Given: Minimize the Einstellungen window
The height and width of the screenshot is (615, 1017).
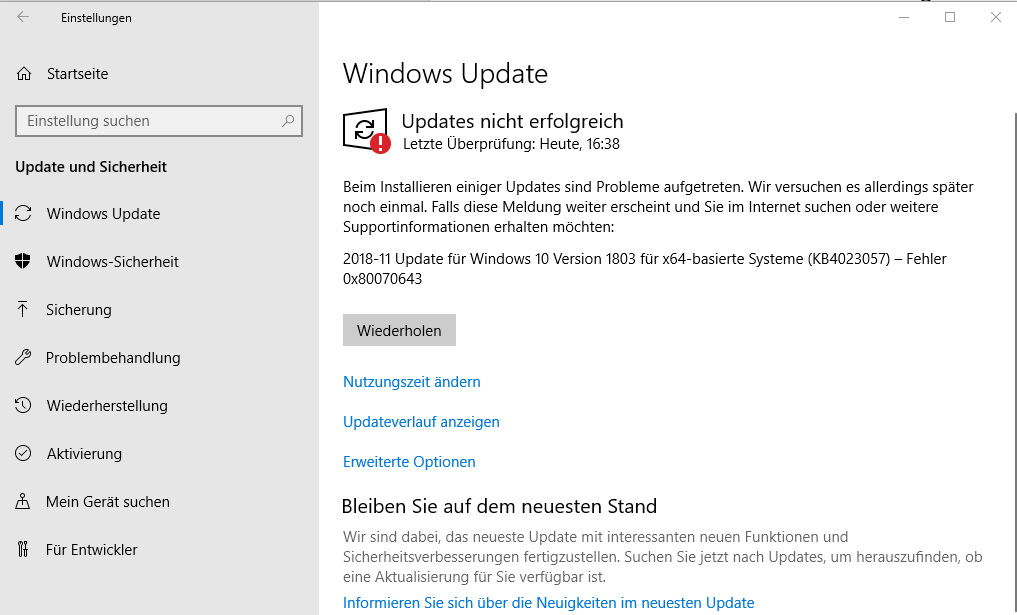Looking at the screenshot, I should click(x=904, y=18).
